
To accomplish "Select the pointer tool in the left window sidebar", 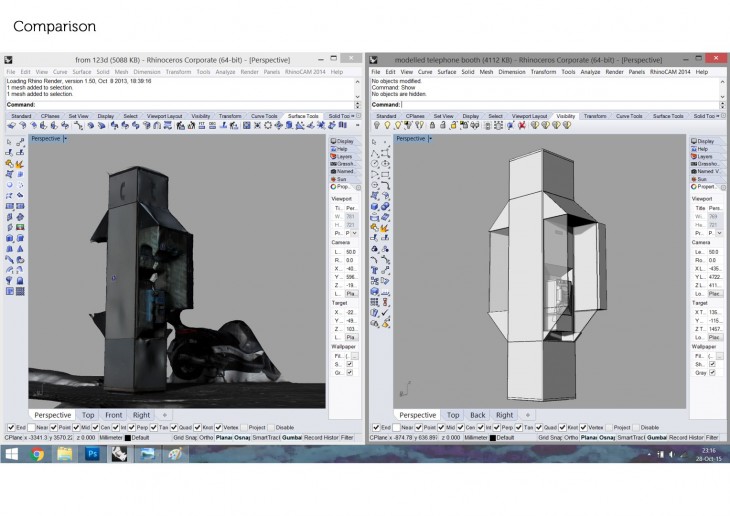I will coord(10,143).
